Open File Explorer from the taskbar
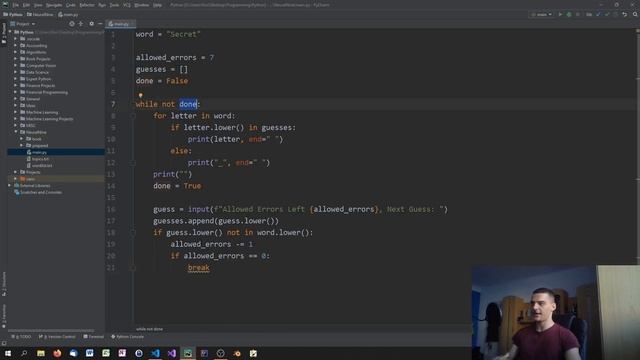 click(40, 353)
